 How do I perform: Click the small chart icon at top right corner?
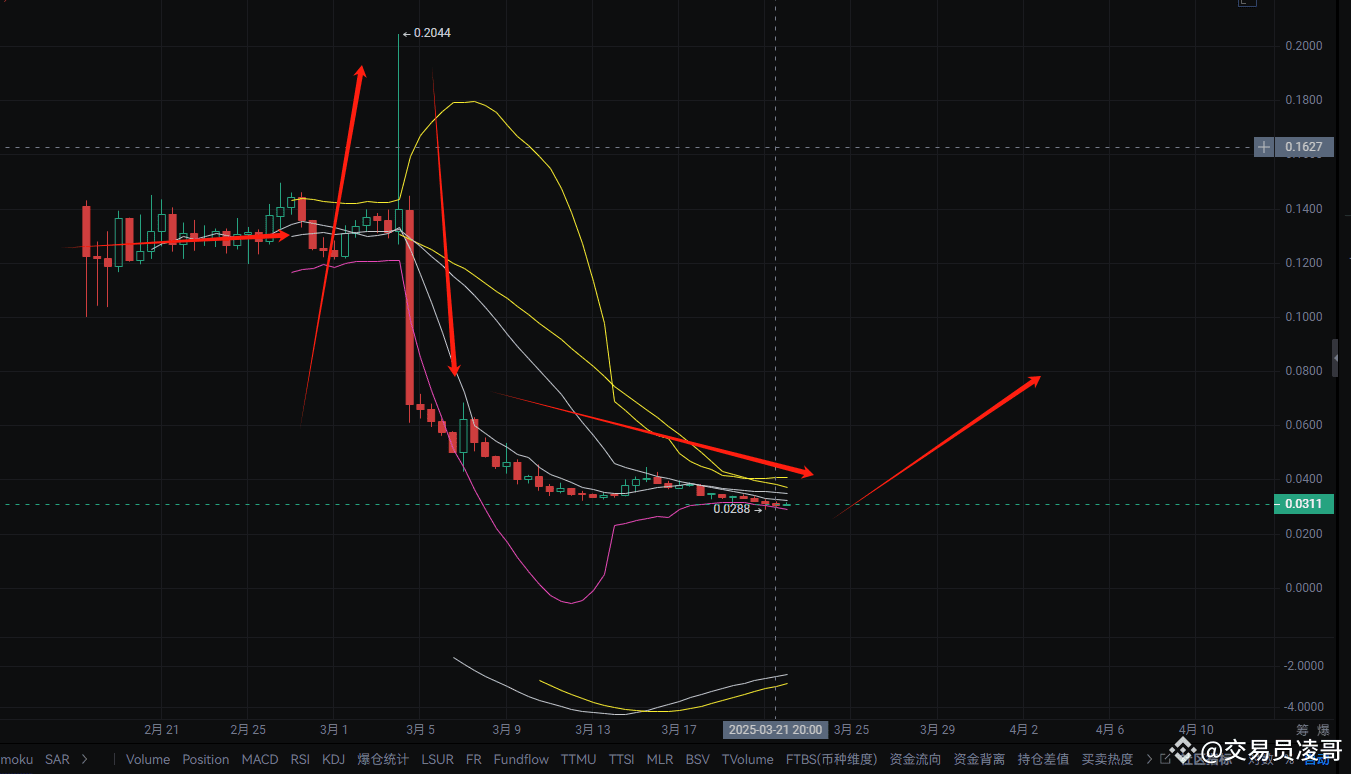tap(1247, 4)
